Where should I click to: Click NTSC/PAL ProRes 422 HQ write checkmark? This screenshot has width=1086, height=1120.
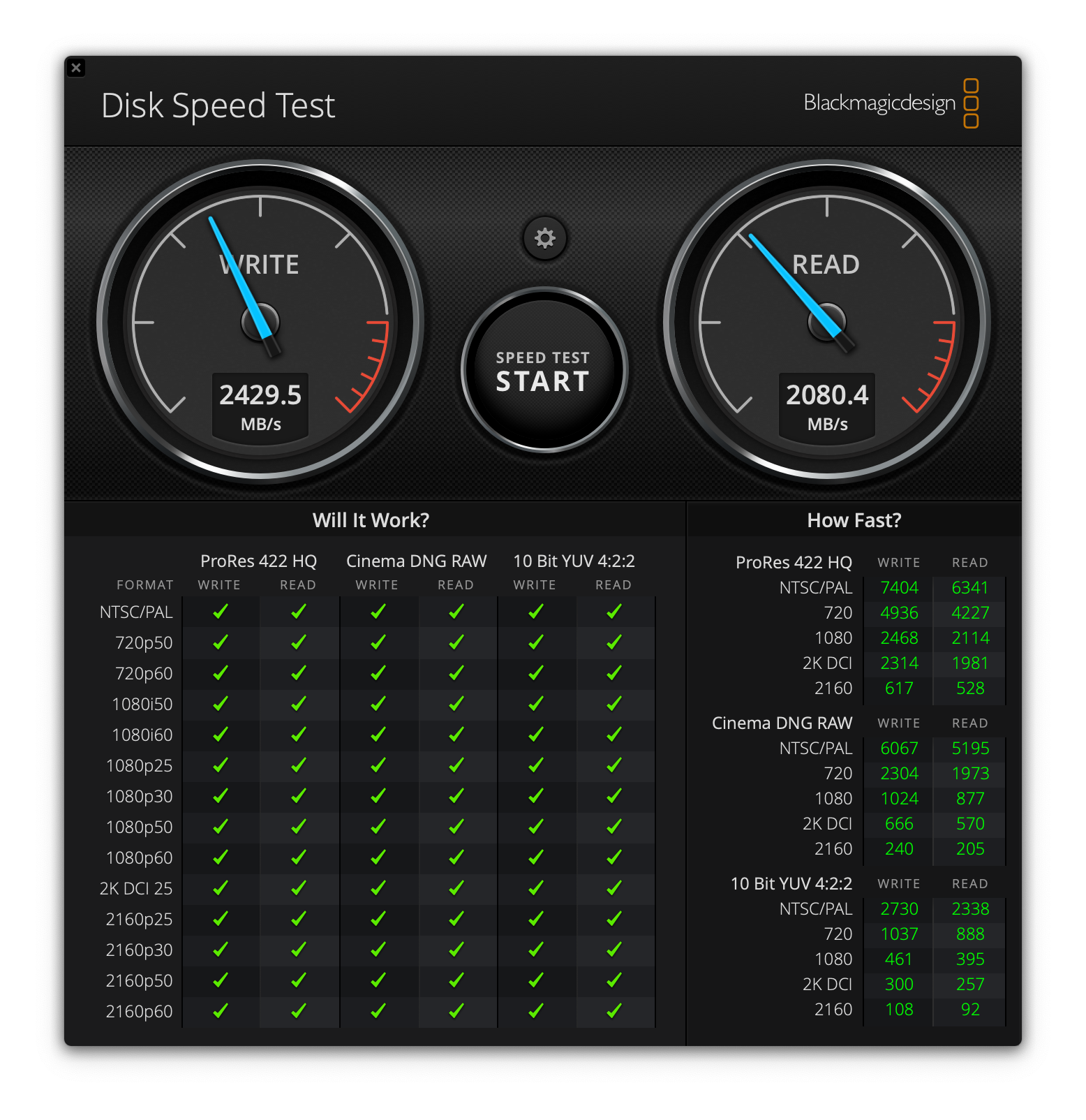point(220,612)
